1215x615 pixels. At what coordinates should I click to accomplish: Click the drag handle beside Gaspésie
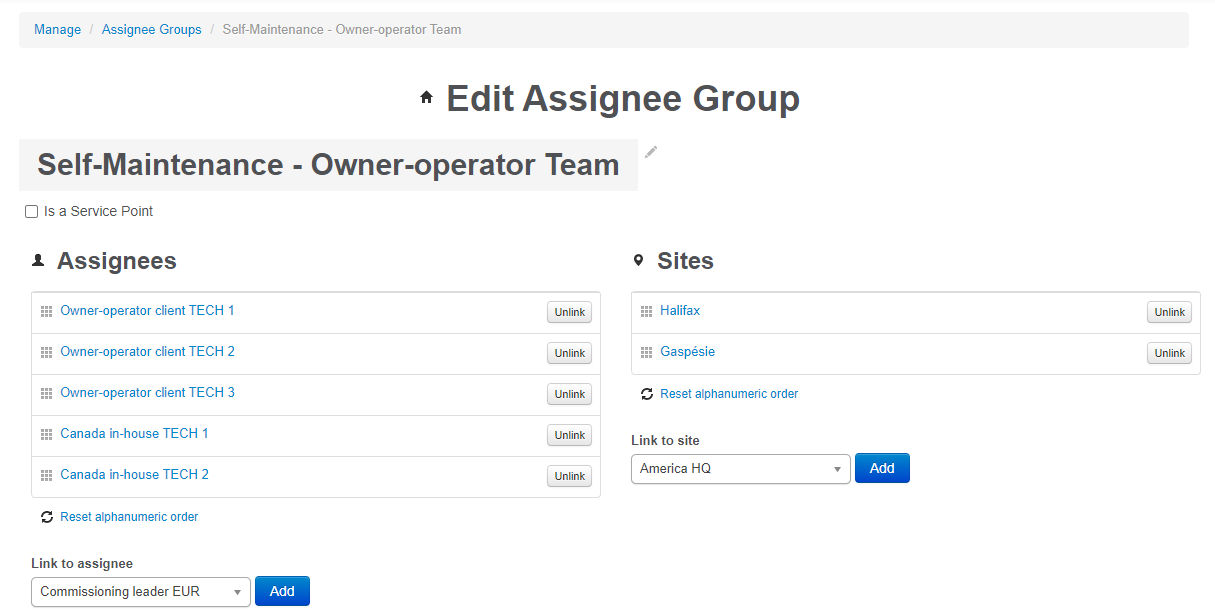[646, 352]
